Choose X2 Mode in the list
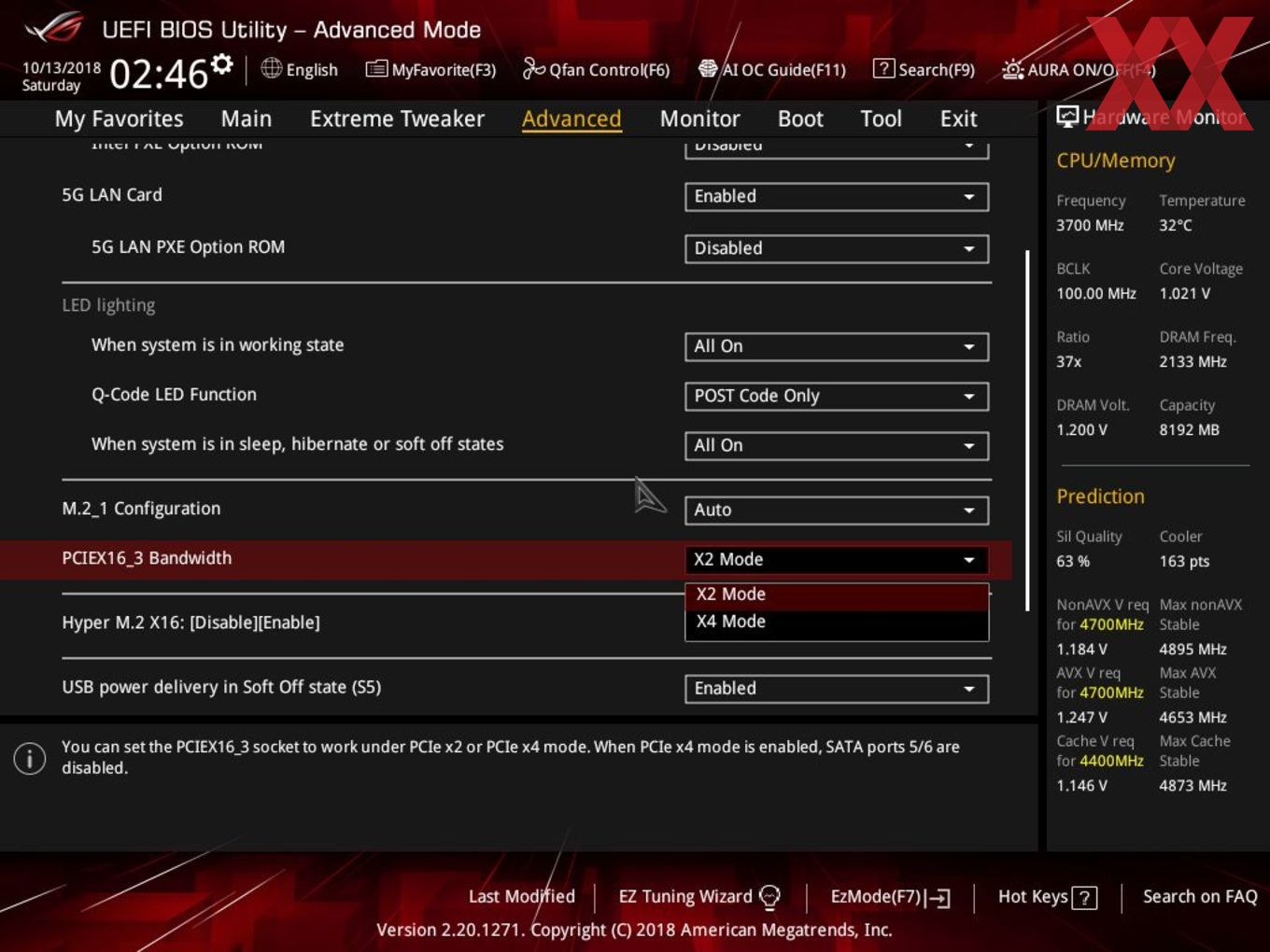Image resolution: width=1270 pixels, height=952 pixels. point(837,595)
